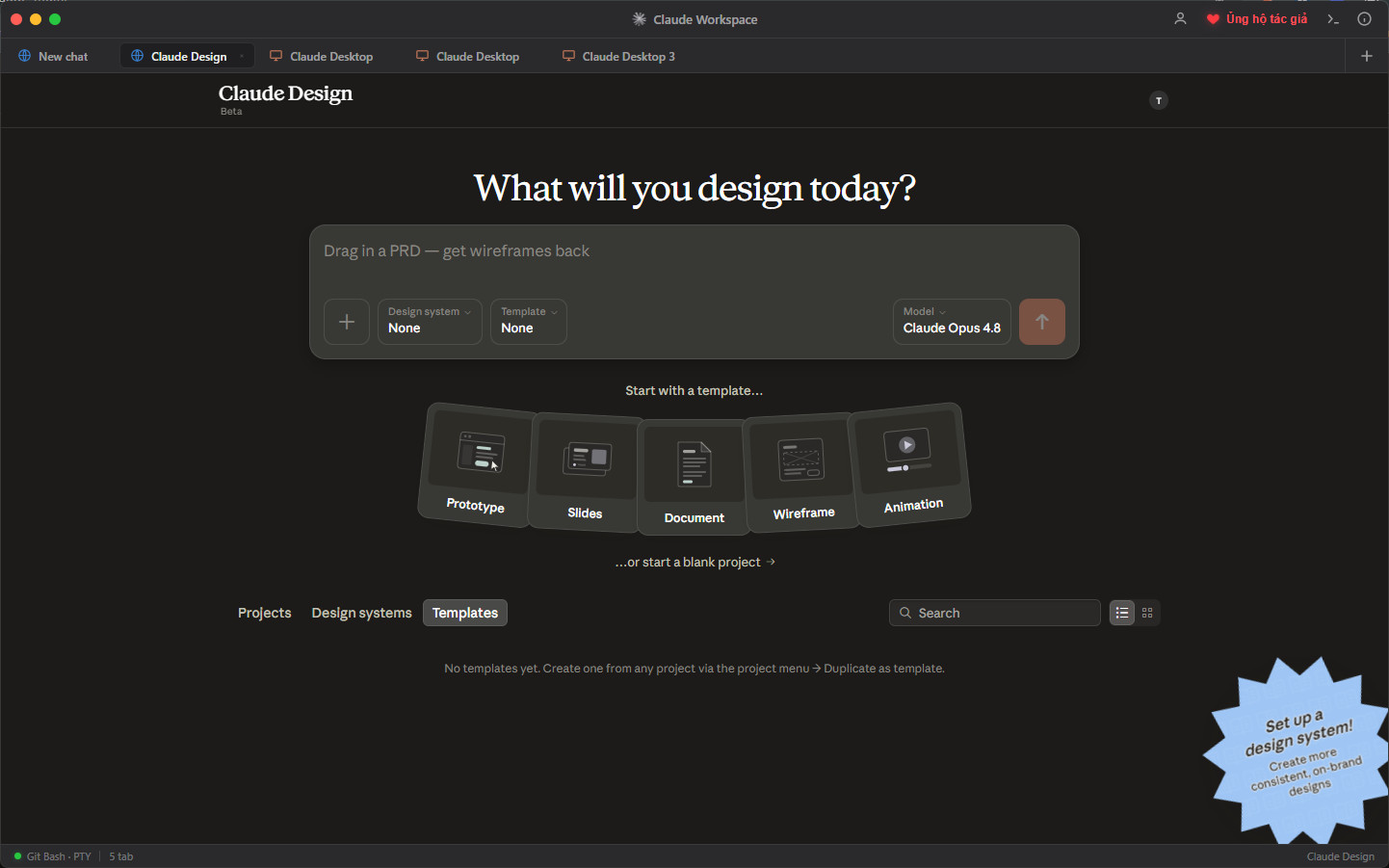Click the 5 tab status bar entry
1389x868 pixels.
pos(121,856)
